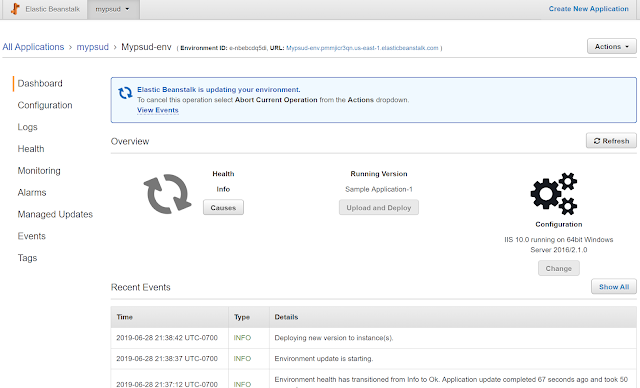Open Monitoring in the sidebar
This screenshot has width=640, height=388.
pyautogui.click(x=39, y=171)
